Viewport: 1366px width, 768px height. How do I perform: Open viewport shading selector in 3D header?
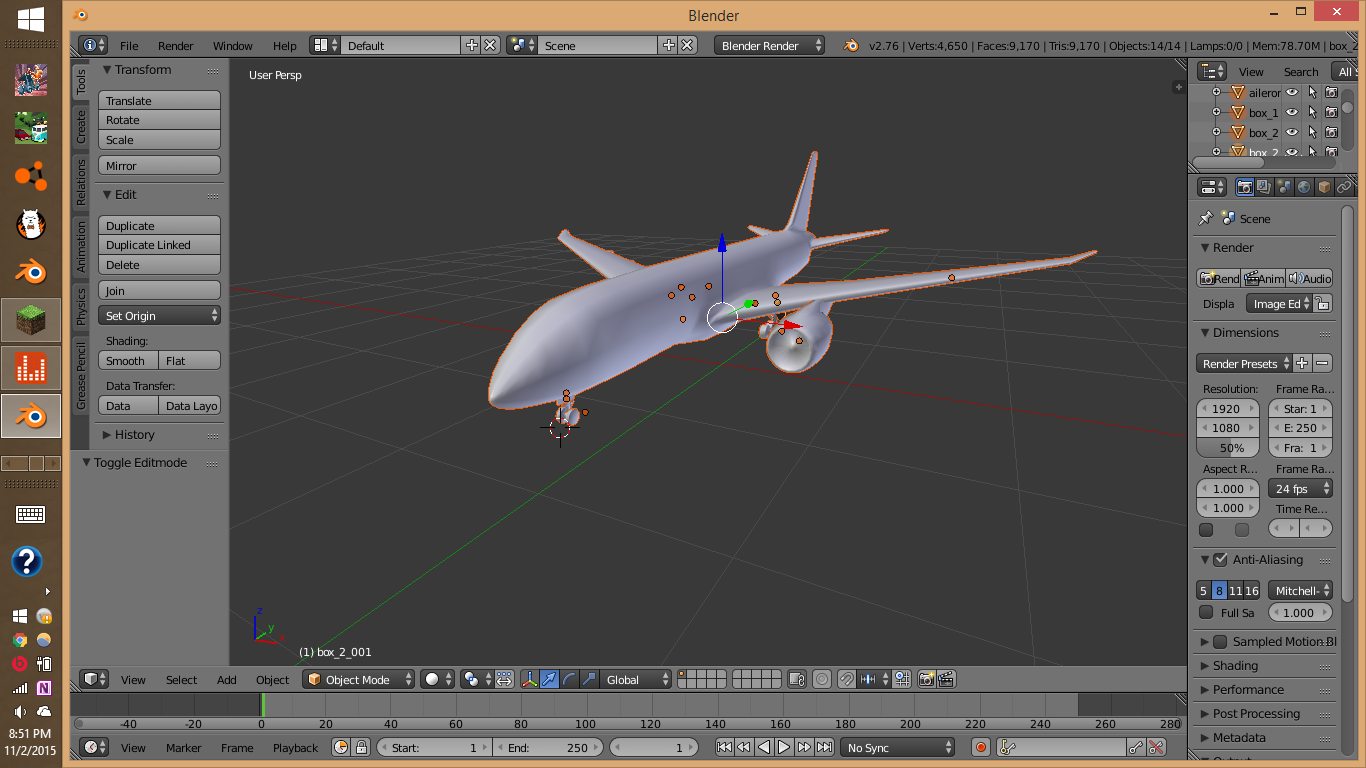(x=437, y=679)
